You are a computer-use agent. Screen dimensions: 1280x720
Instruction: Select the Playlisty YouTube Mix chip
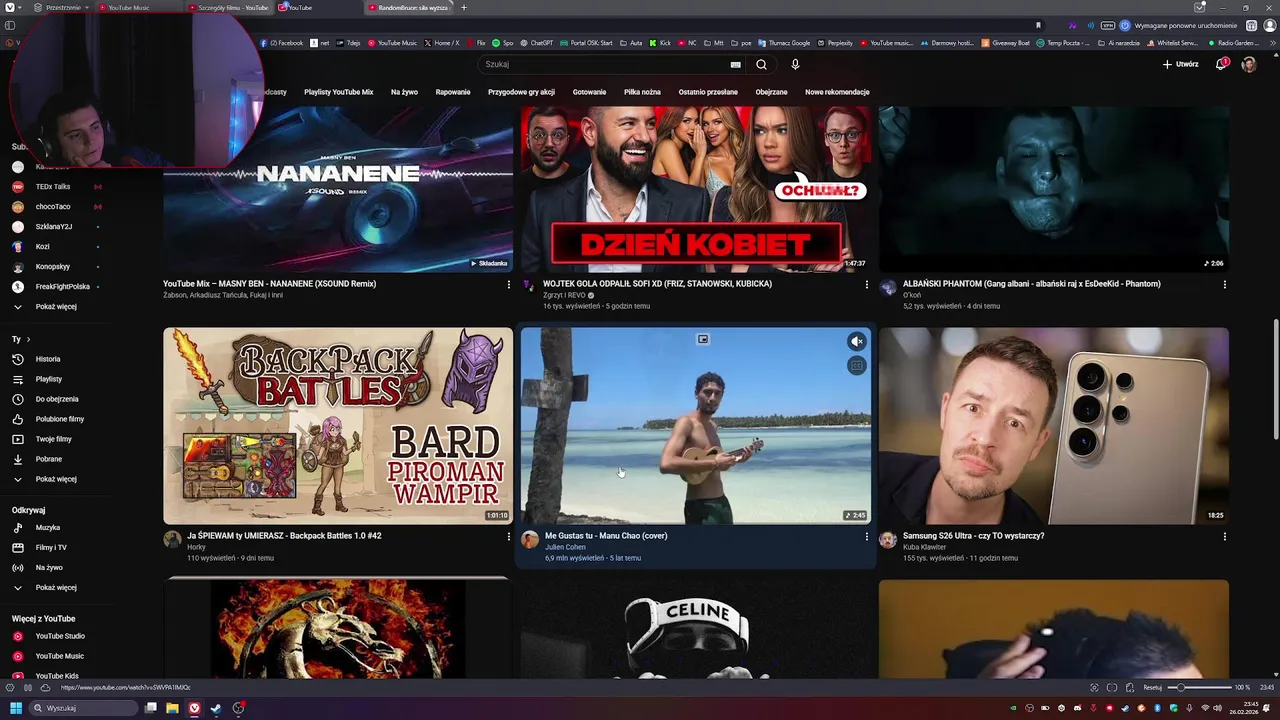click(339, 92)
